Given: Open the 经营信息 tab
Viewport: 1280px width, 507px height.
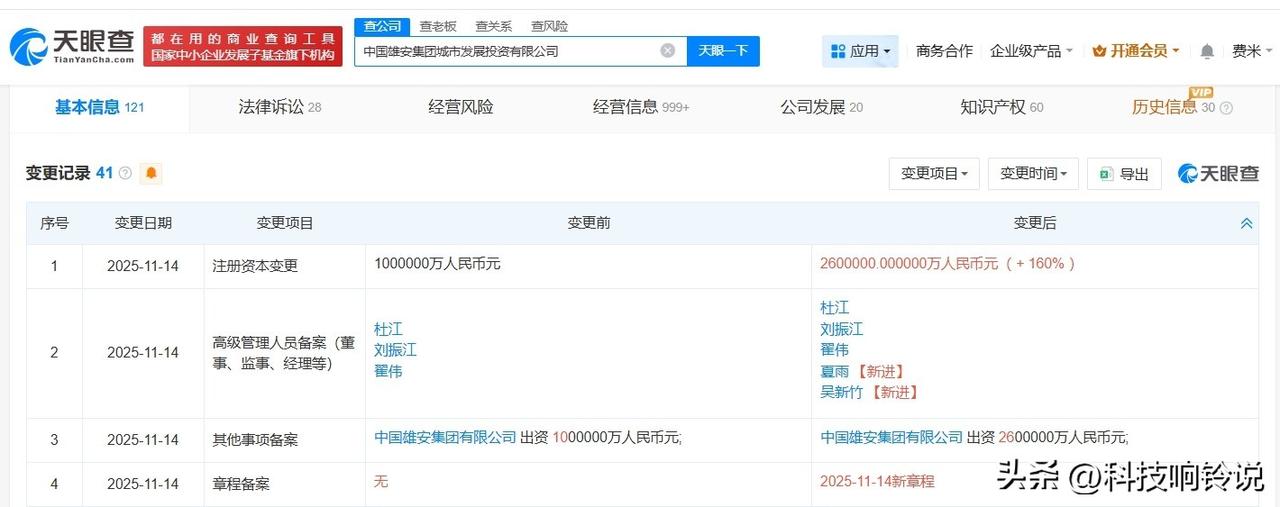Looking at the screenshot, I should coord(641,107).
